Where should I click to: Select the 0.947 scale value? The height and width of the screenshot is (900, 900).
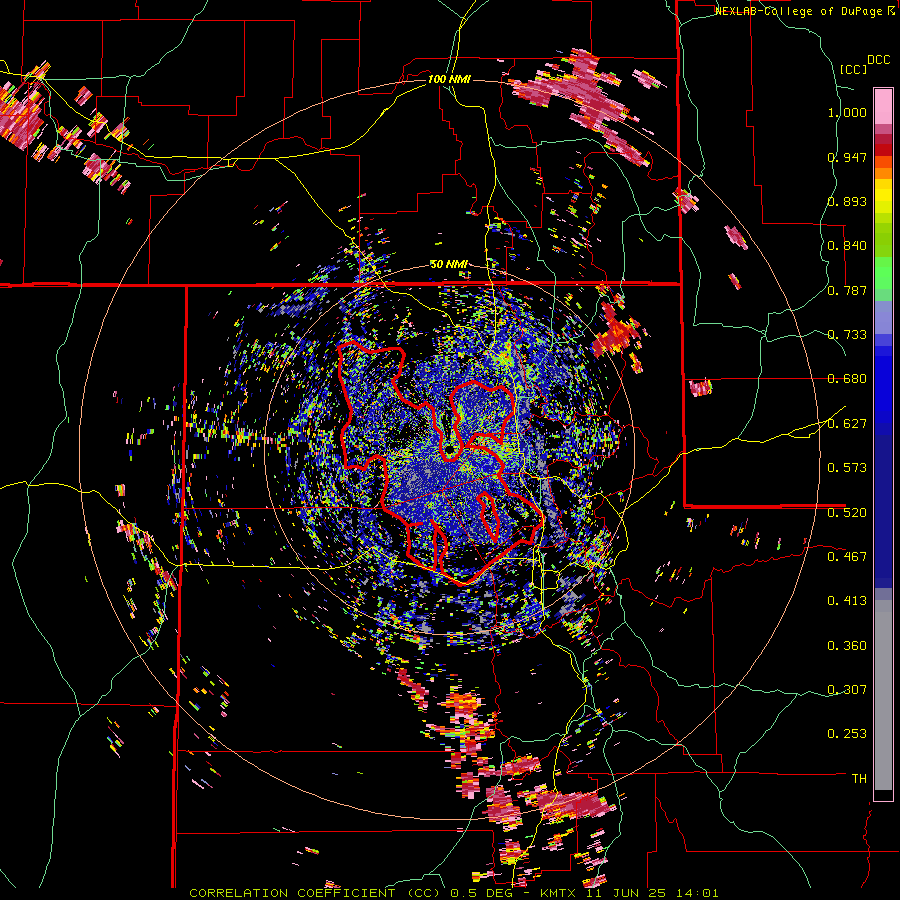(x=847, y=157)
